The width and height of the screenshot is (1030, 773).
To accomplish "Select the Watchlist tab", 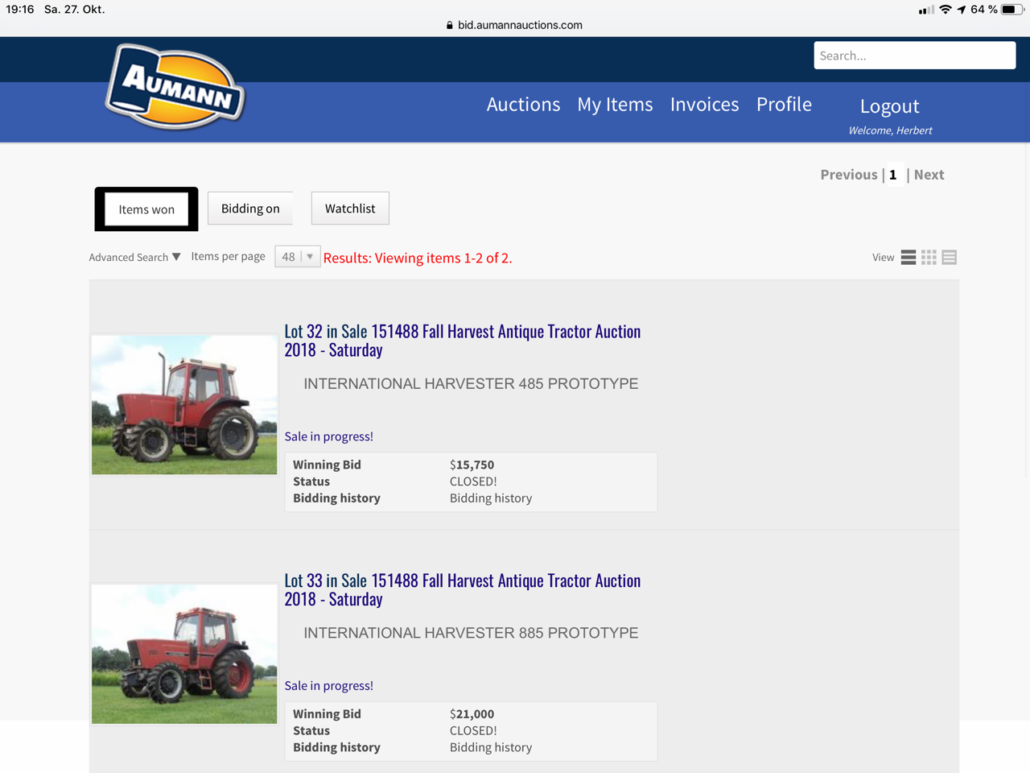I will [350, 208].
